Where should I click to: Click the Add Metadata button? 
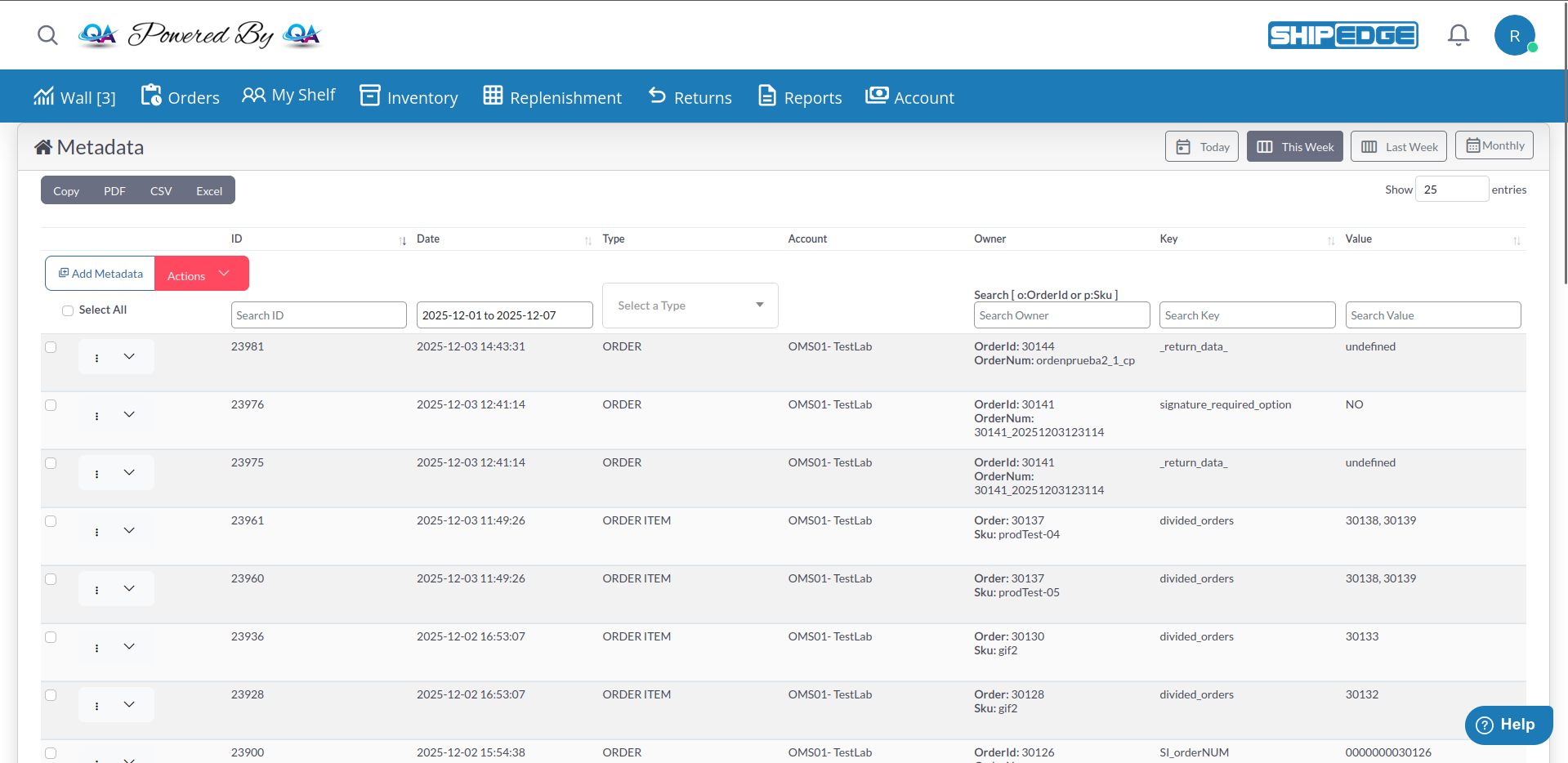(100, 273)
